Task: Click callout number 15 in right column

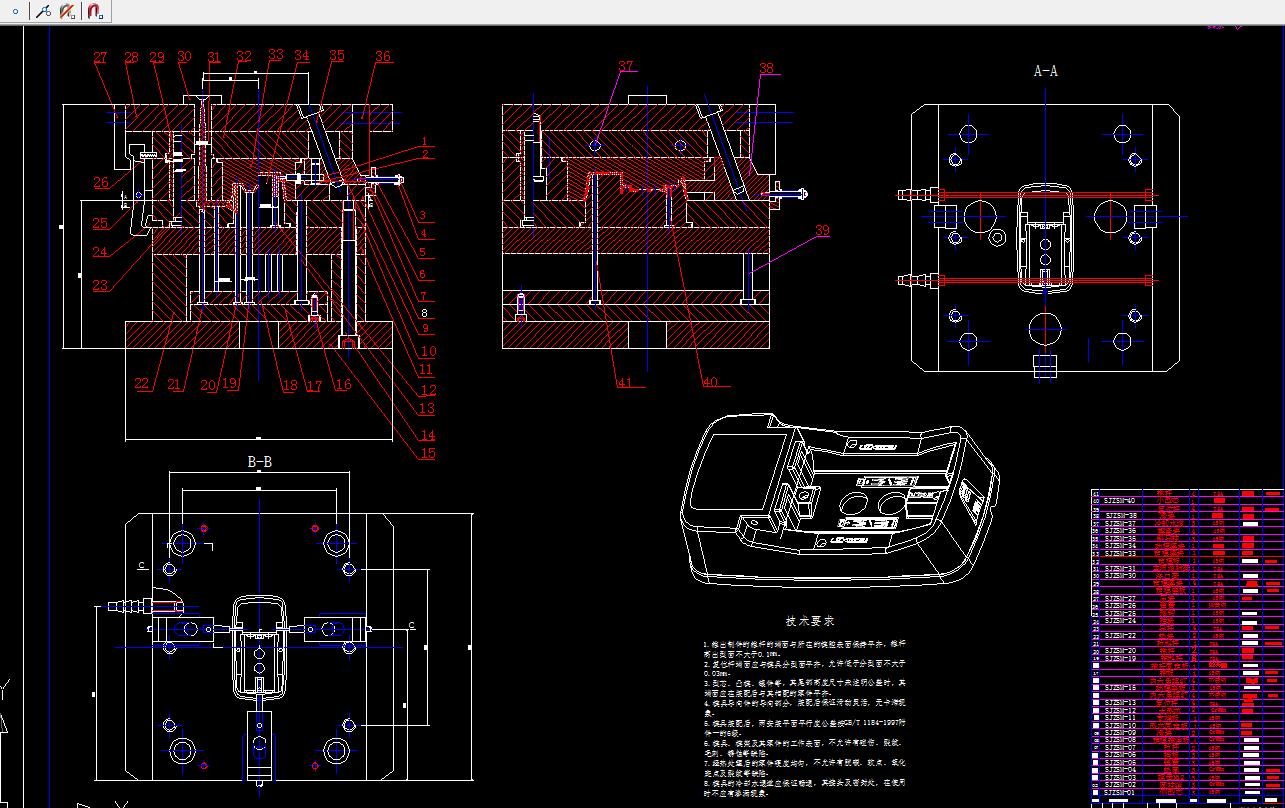Action: [x=428, y=453]
